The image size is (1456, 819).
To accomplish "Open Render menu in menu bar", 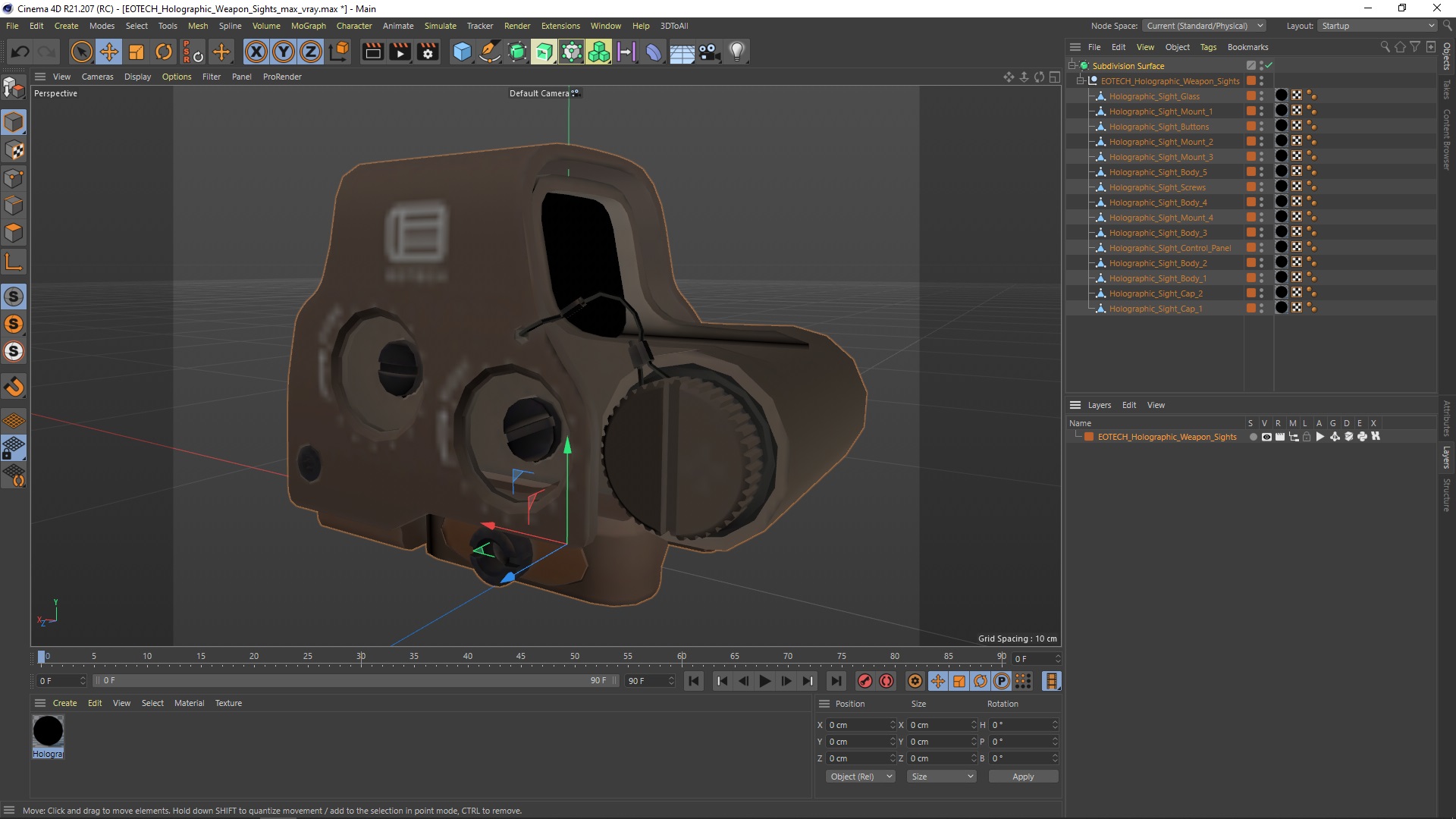I will (x=517, y=26).
